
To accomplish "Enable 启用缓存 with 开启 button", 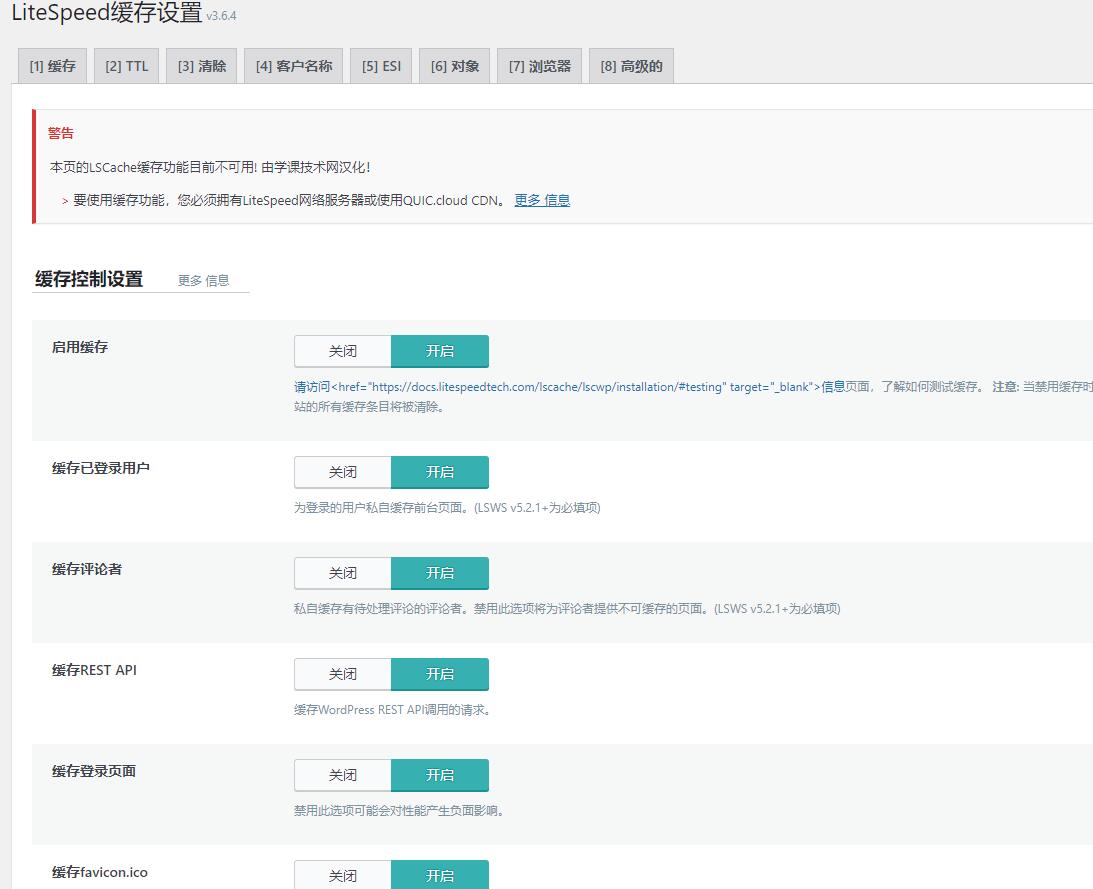I will pyautogui.click(x=439, y=352).
